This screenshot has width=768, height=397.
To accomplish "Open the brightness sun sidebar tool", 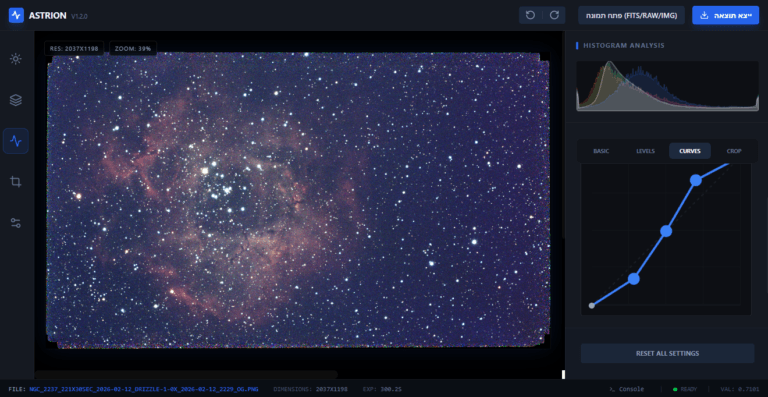I will 16,59.
